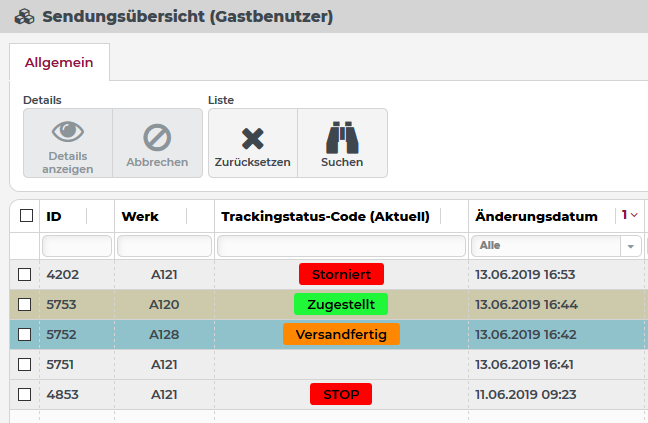Select the checkbox for row 5753
648x423 pixels.
(x=25, y=304)
